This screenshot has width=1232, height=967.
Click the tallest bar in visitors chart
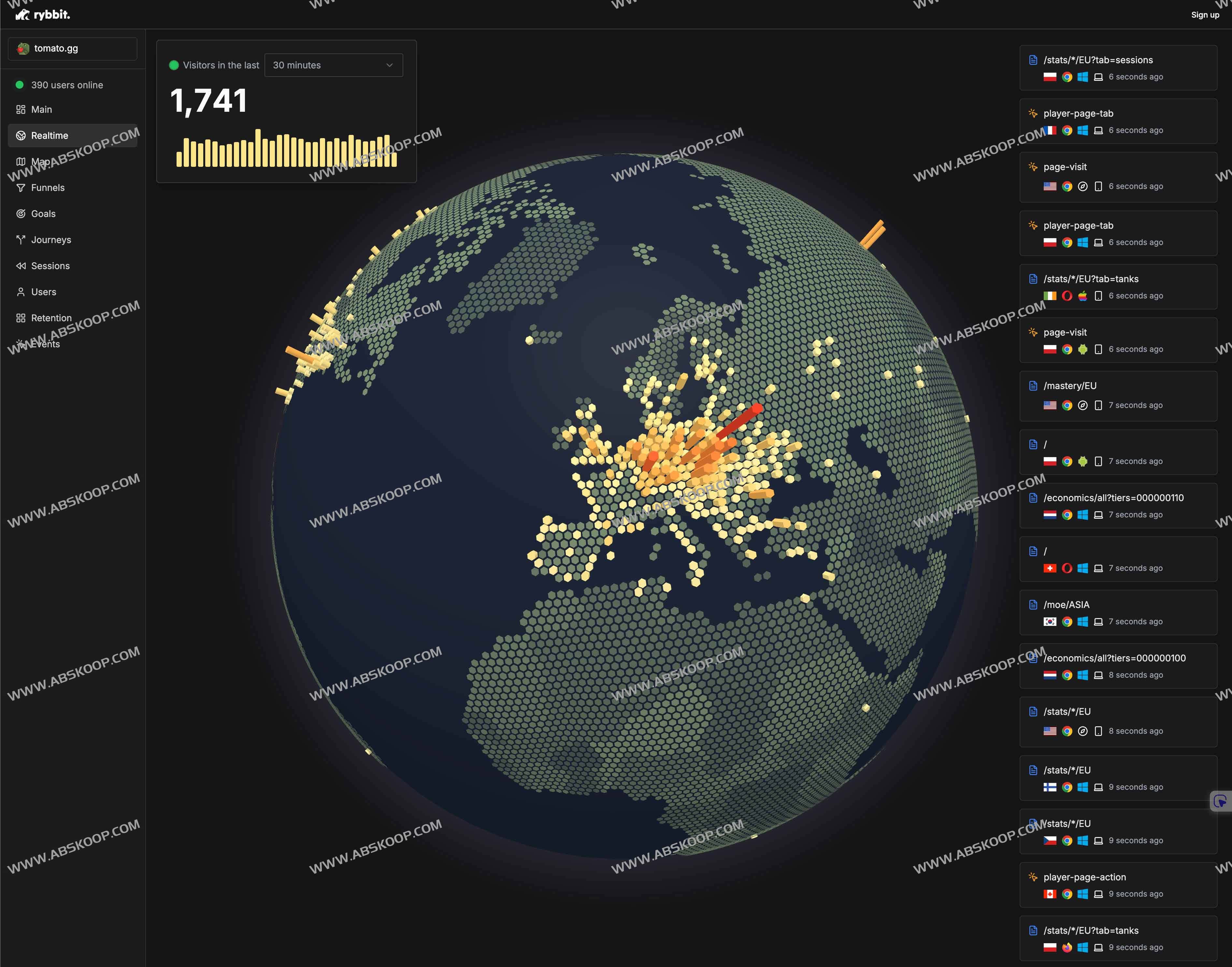(x=258, y=148)
